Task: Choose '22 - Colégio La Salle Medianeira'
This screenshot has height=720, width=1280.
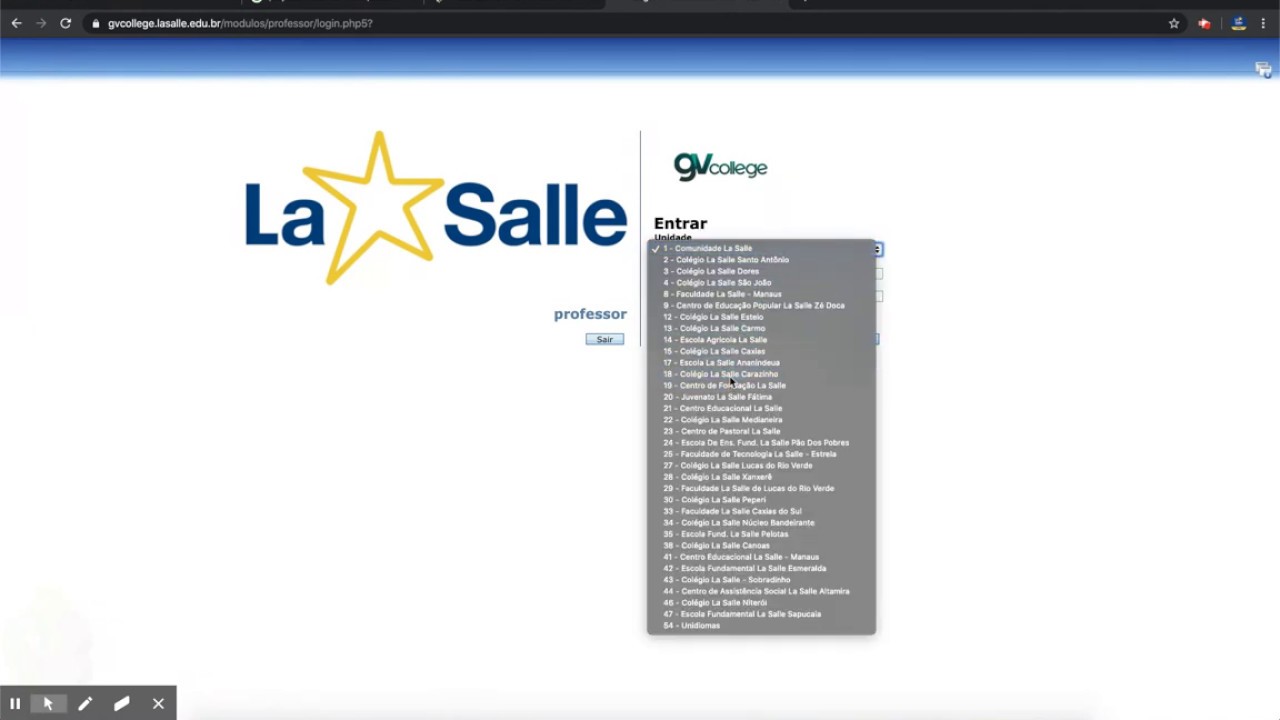Action: [x=761, y=420]
